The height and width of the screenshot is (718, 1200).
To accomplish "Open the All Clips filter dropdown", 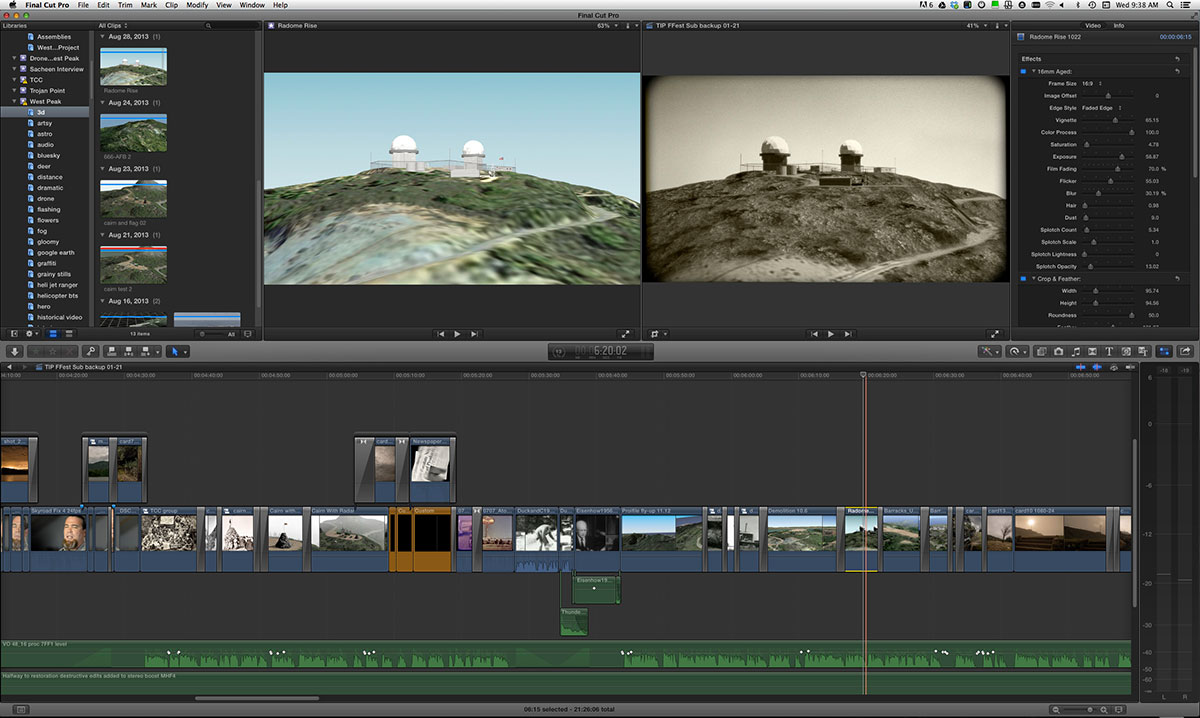I will coord(112,25).
